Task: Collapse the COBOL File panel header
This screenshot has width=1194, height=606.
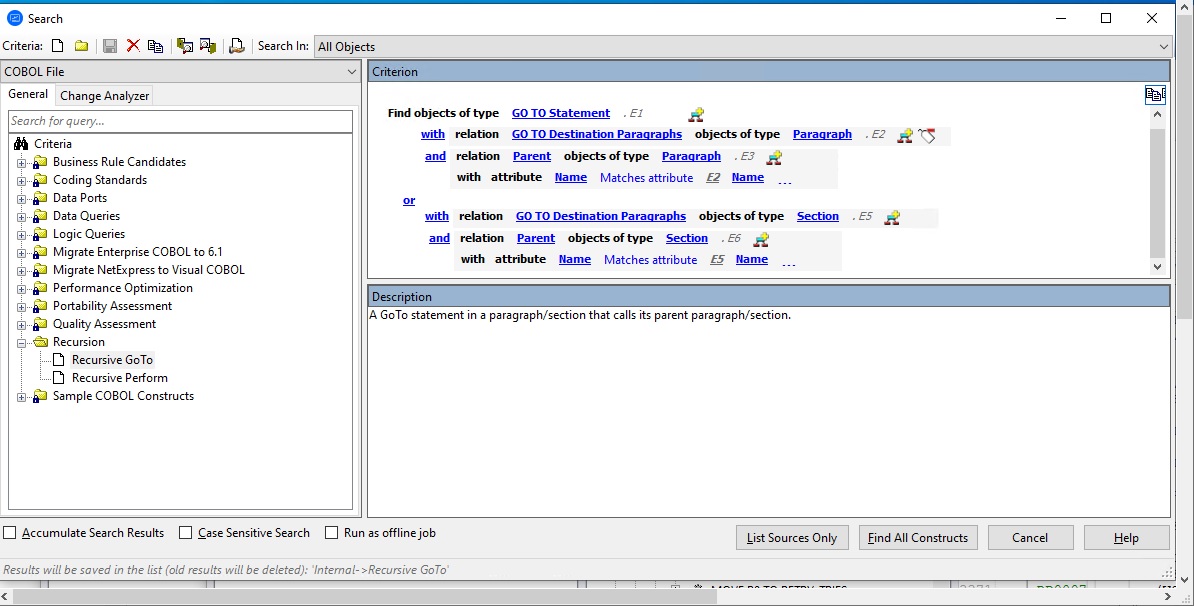Action: tap(350, 71)
